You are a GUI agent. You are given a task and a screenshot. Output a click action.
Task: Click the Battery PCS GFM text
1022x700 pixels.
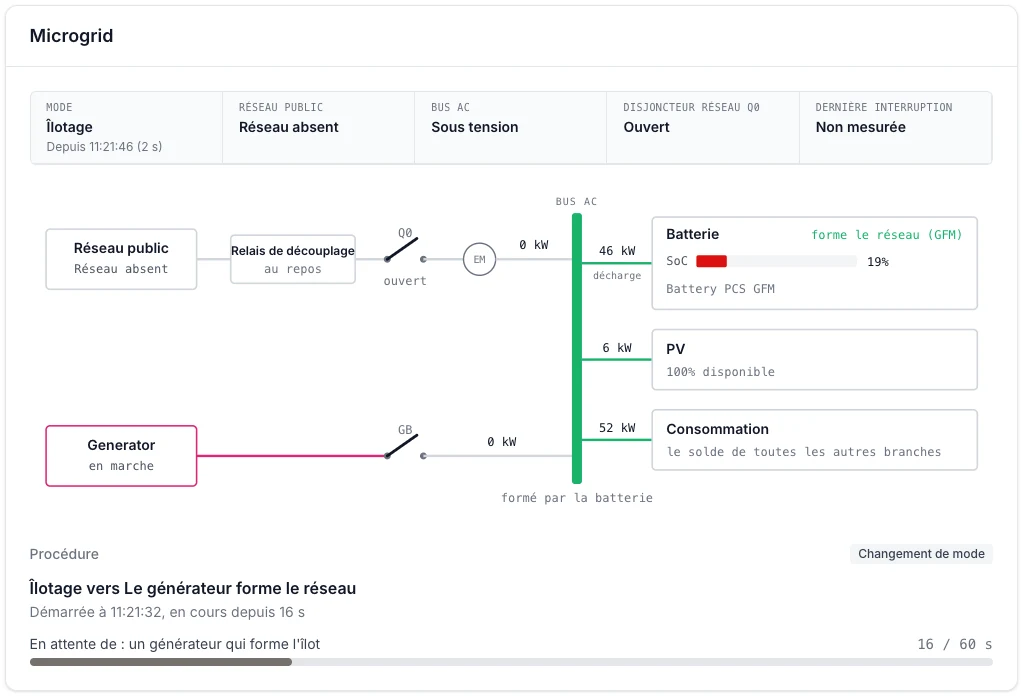720,289
